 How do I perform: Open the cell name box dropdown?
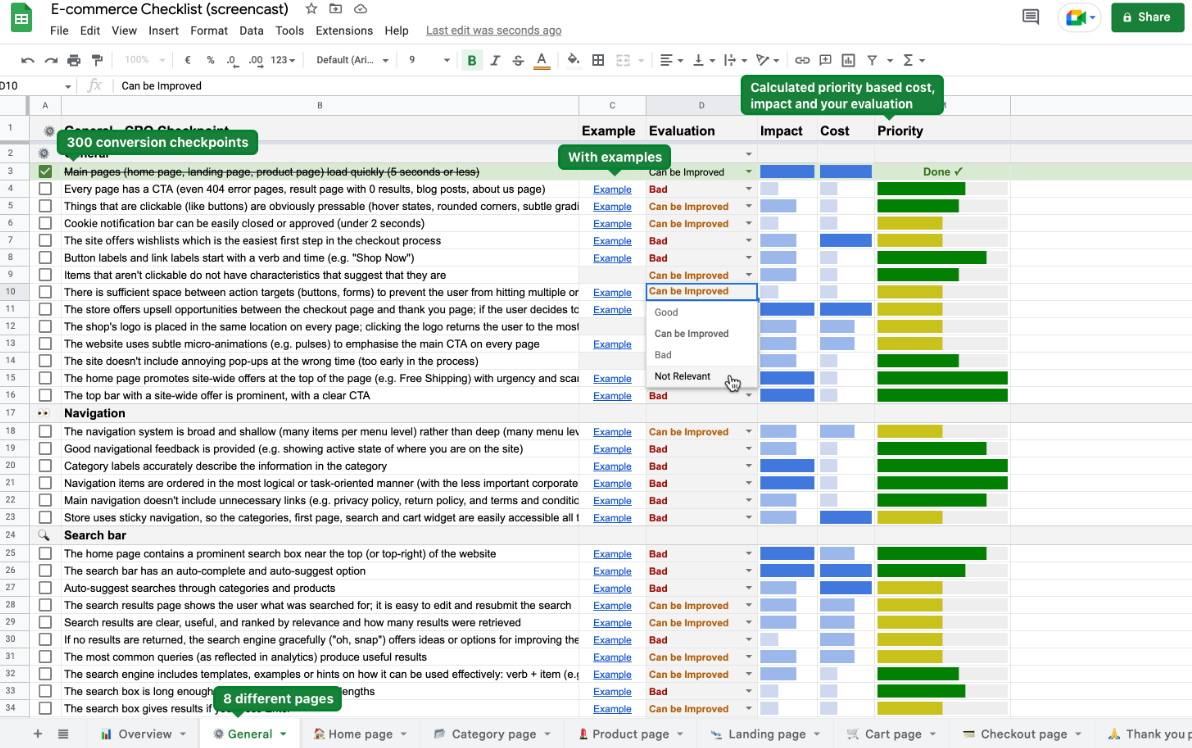[68, 87]
